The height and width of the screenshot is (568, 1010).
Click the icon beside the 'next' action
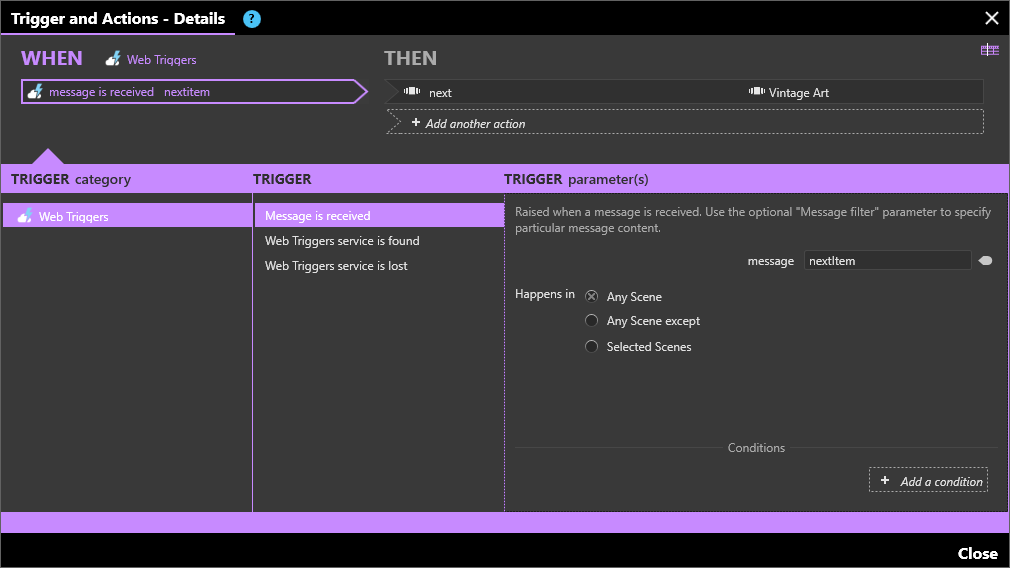coord(412,92)
